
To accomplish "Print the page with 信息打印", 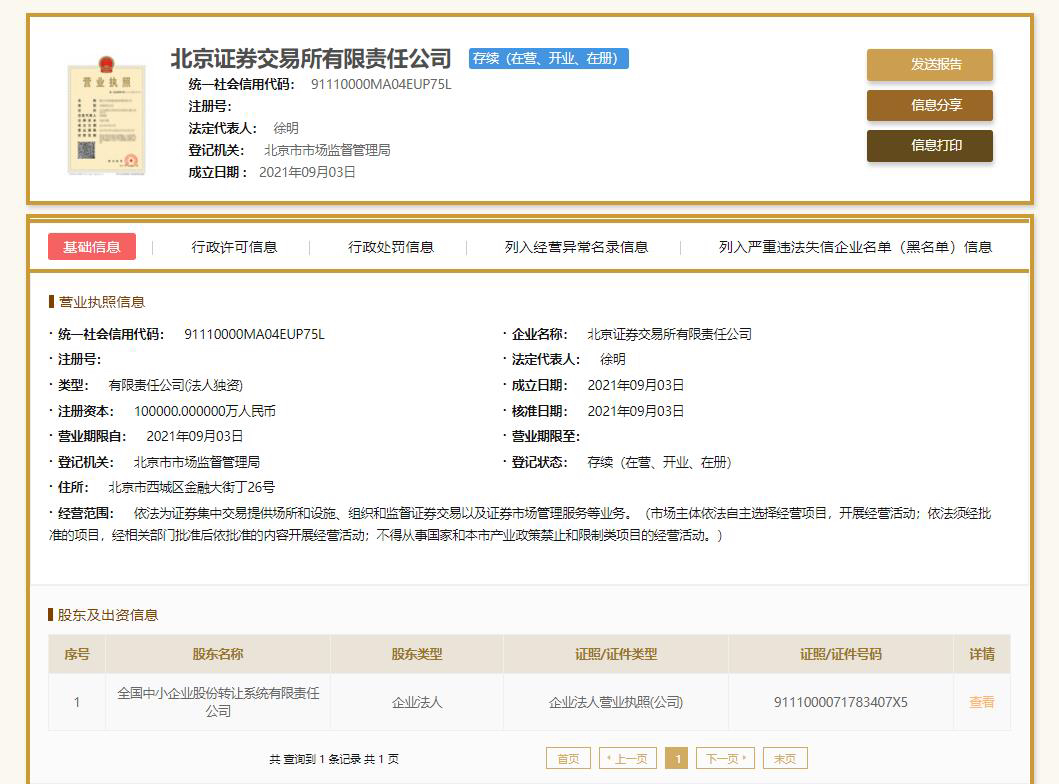I will pos(929,146).
